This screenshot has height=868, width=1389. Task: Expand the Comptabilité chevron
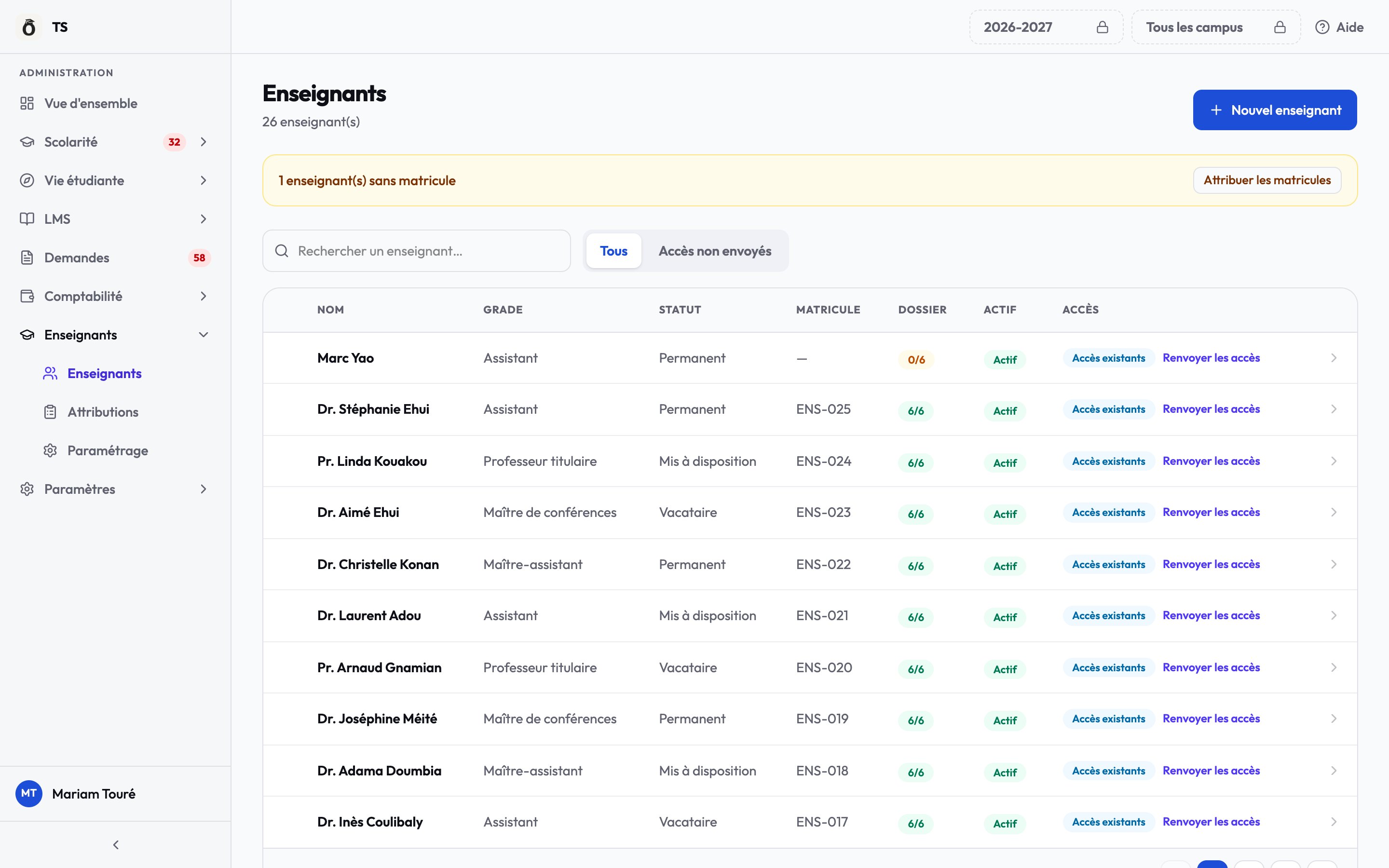point(203,296)
